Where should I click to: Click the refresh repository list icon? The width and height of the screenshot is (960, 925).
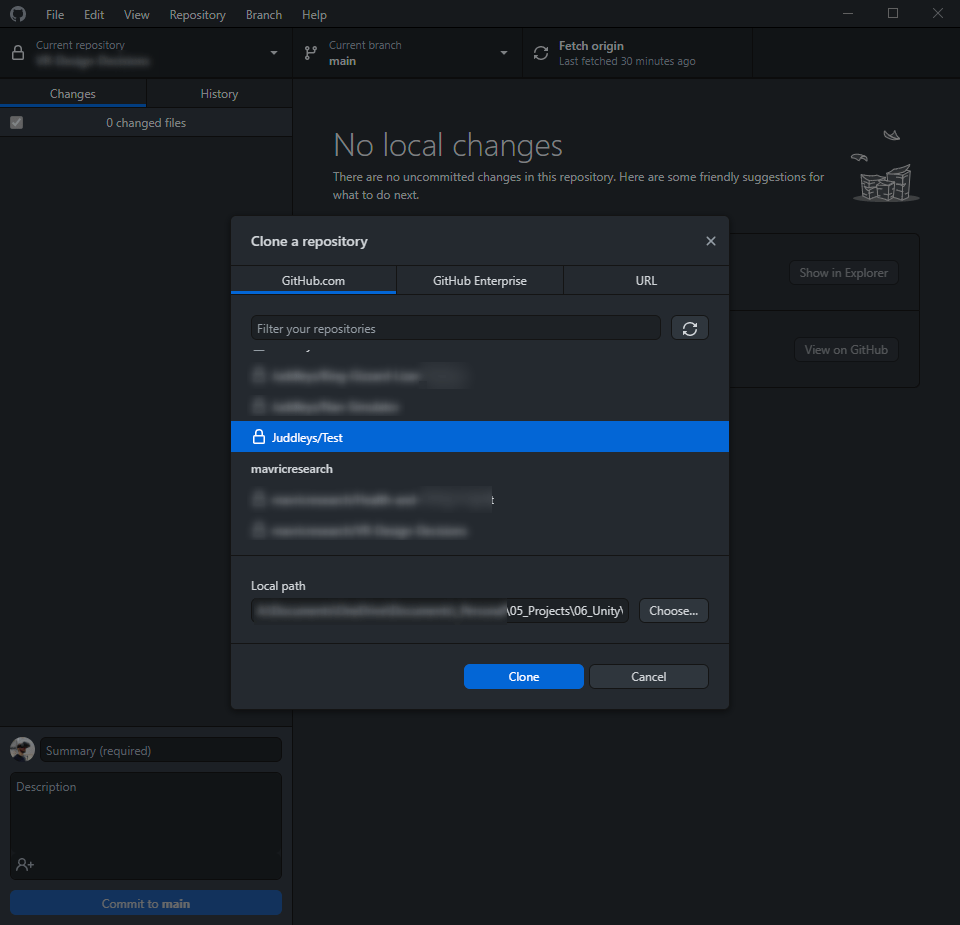tap(689, 328)
